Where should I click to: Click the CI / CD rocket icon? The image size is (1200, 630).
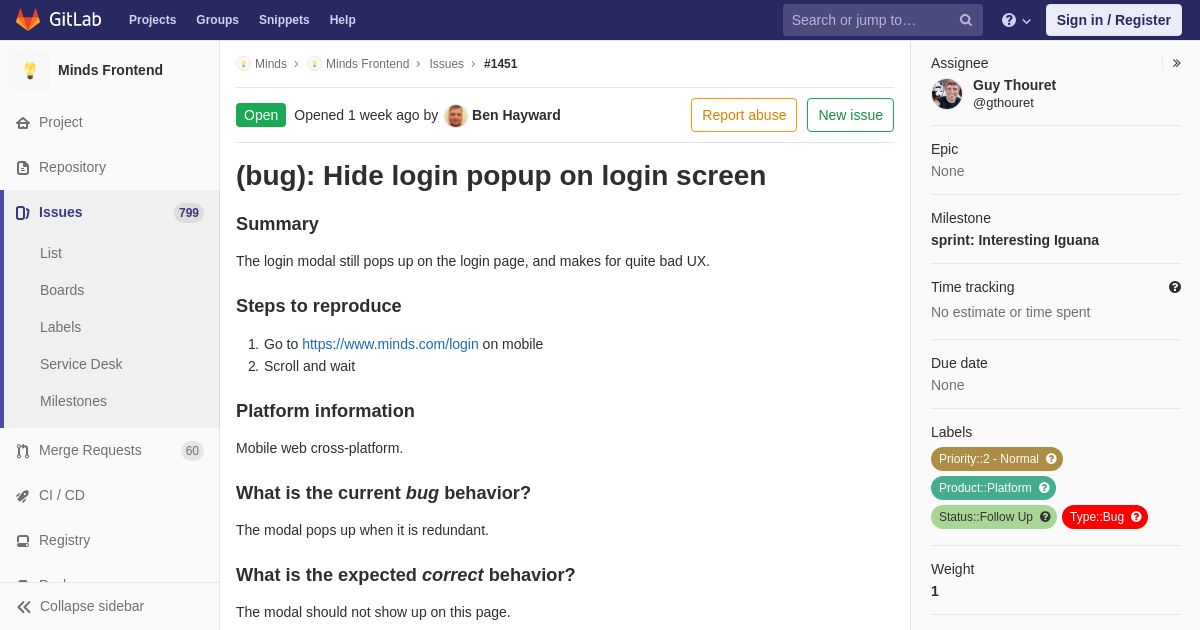tap(23, 495)
